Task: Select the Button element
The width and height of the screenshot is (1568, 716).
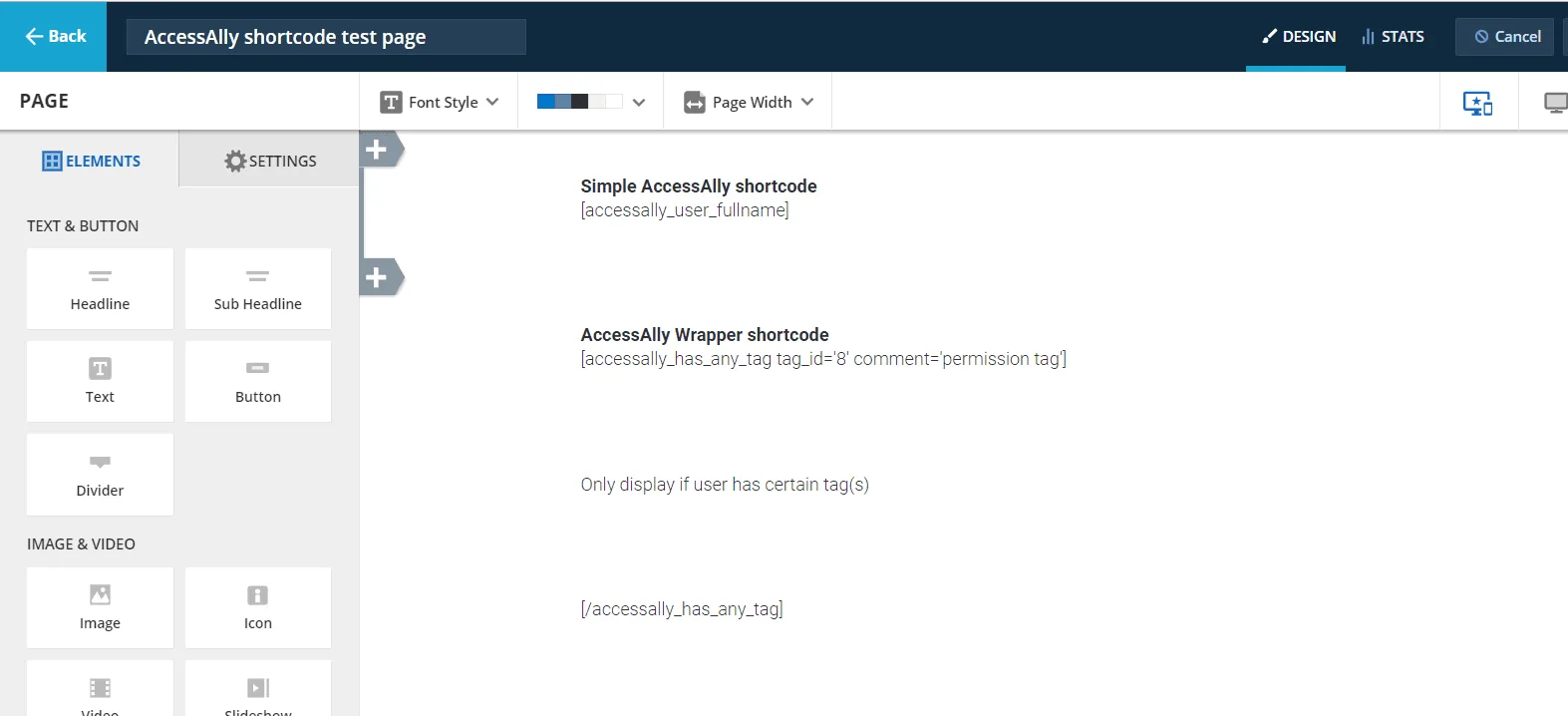Action: pyautogui.click(x=257, y=381)
